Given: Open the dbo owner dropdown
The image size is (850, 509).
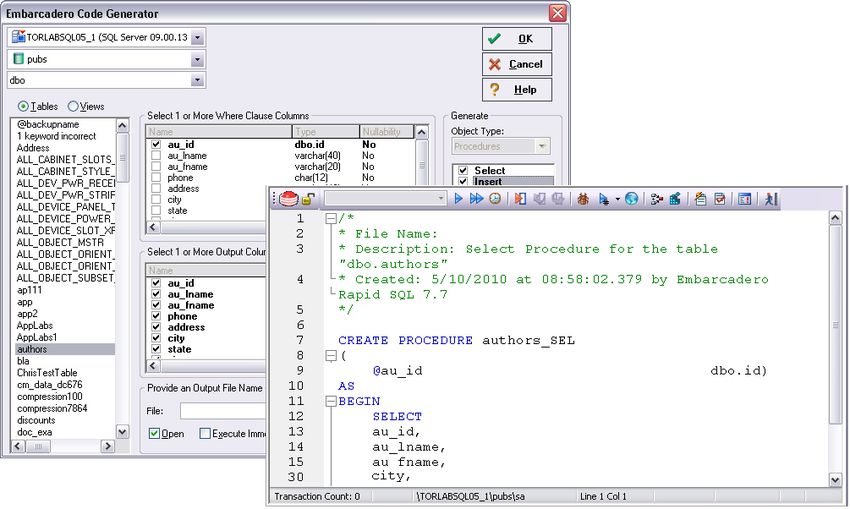Looking at the screenshot, I should tap(198, 80).
